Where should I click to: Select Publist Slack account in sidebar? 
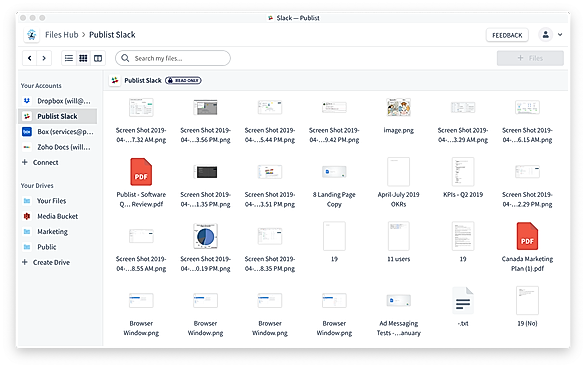coord(58,116)
